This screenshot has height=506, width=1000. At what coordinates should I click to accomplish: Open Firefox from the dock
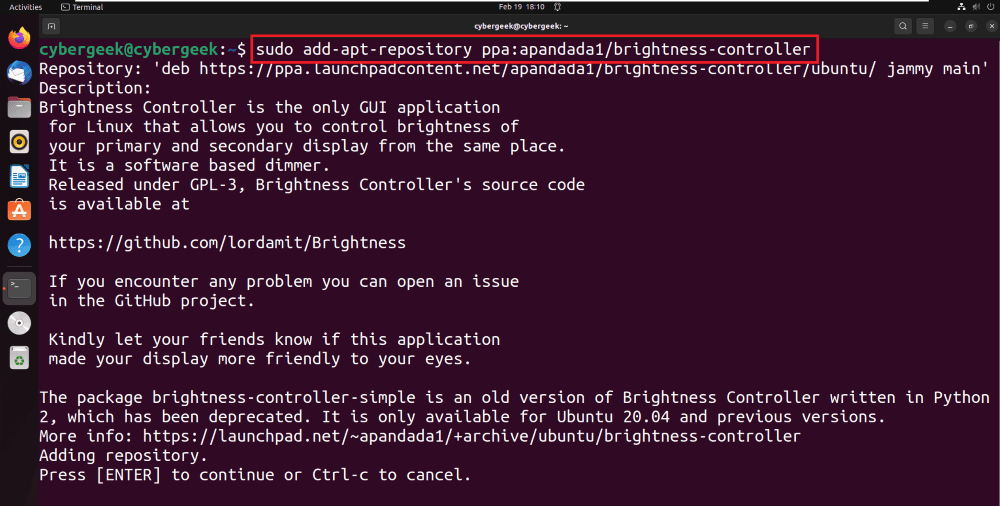coord(19,38)
